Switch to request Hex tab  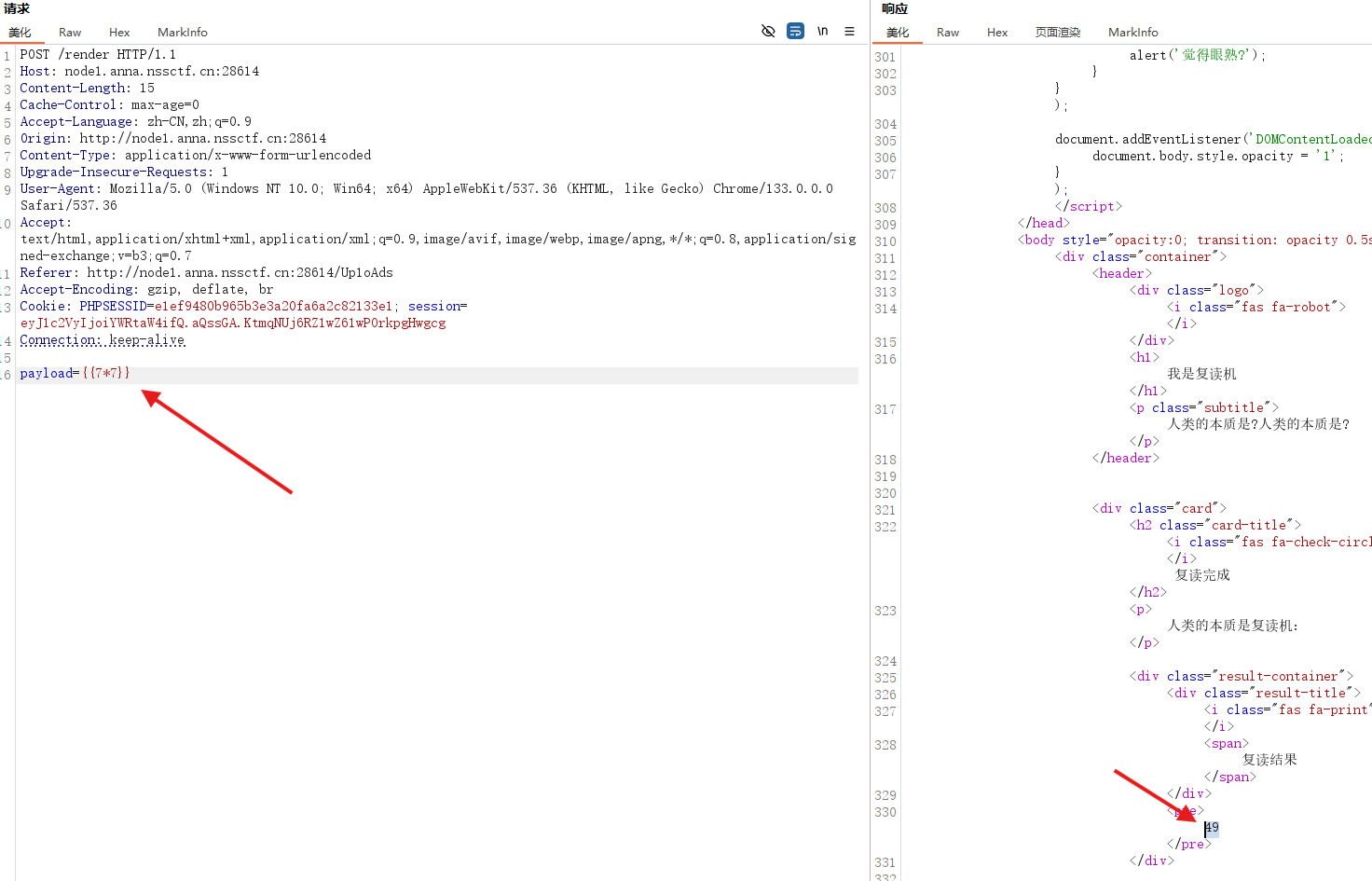coord(119,32)
